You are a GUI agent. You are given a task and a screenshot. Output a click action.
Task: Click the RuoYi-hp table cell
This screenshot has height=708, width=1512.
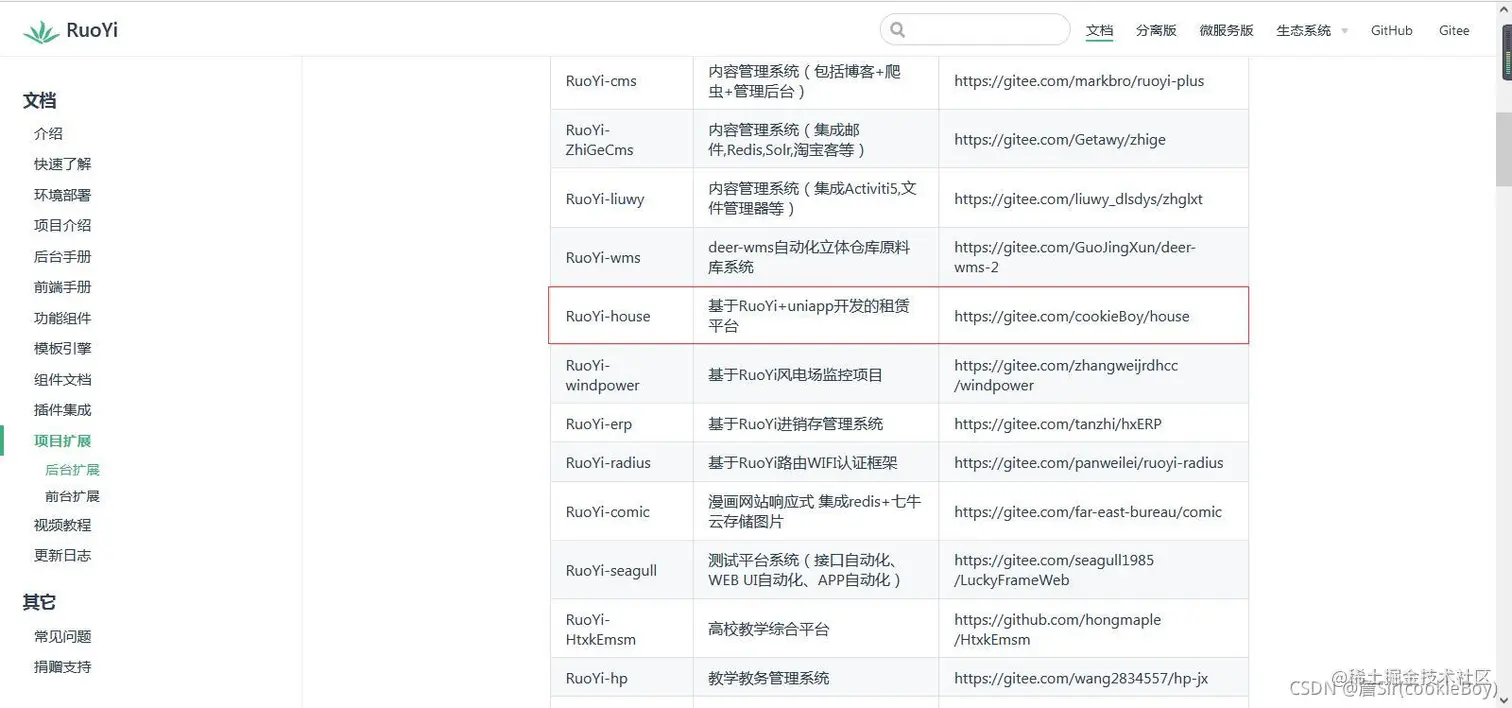point(621,677)
